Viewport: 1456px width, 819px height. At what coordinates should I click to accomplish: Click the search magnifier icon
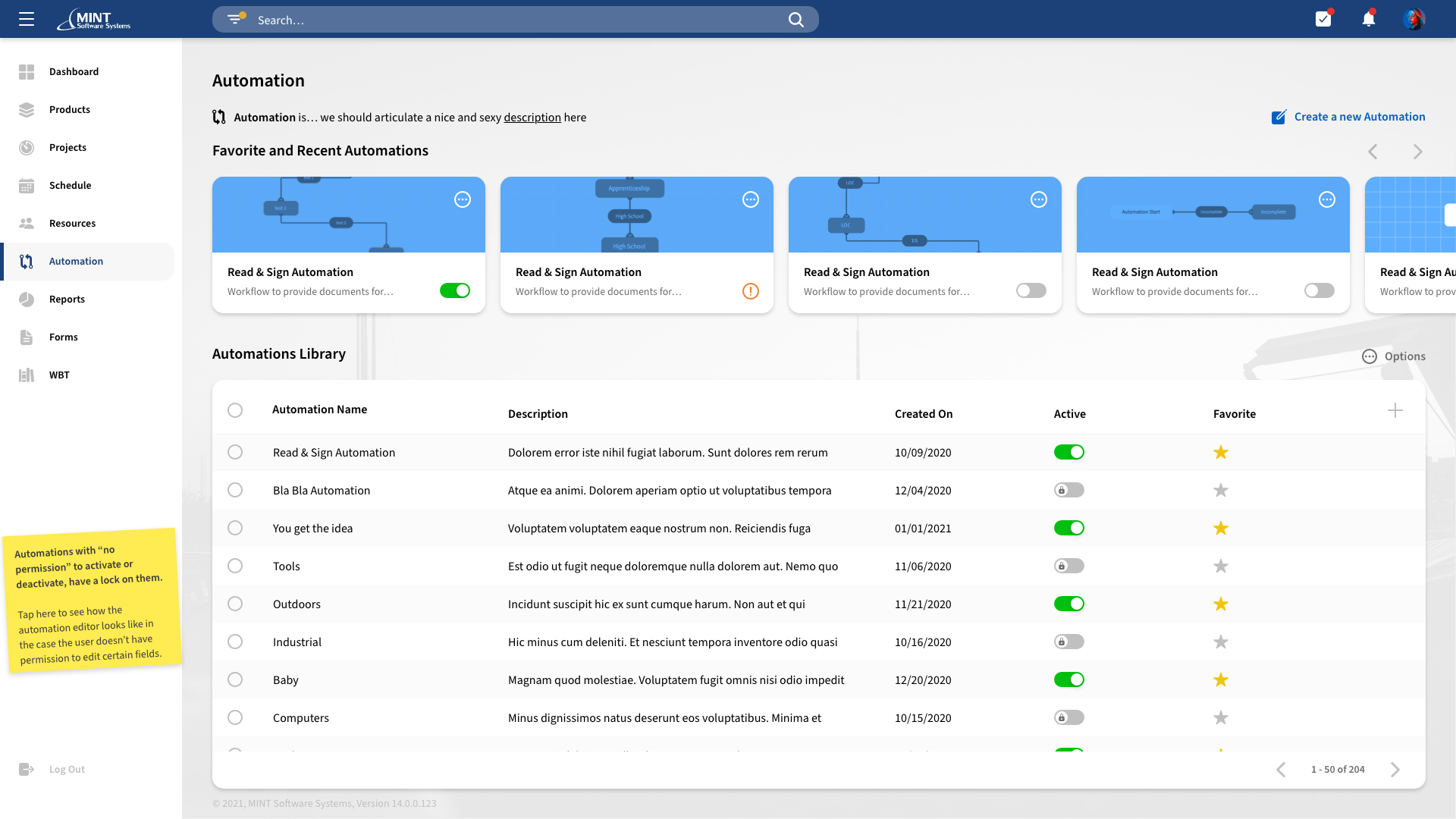795,20
